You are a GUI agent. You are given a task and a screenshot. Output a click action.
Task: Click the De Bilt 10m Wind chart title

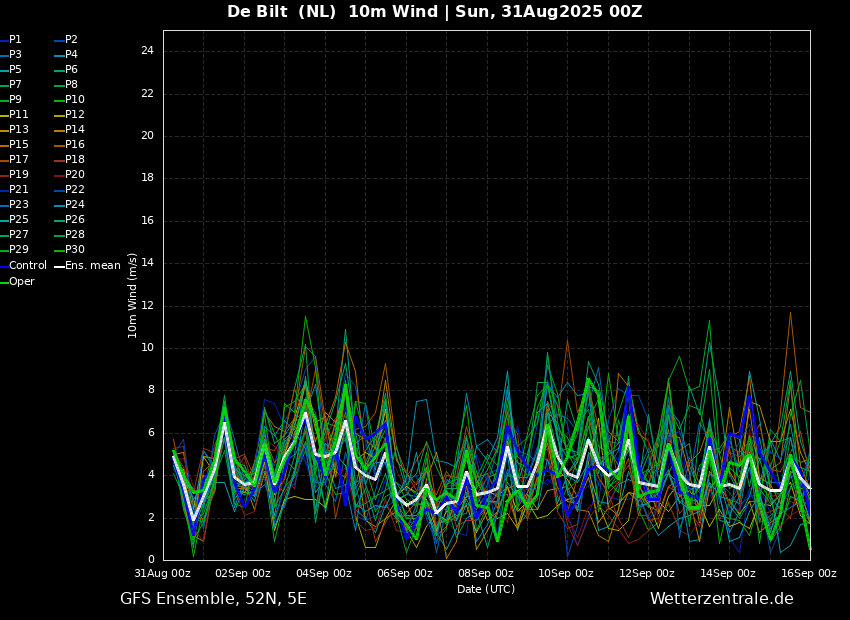coord(434,12)
